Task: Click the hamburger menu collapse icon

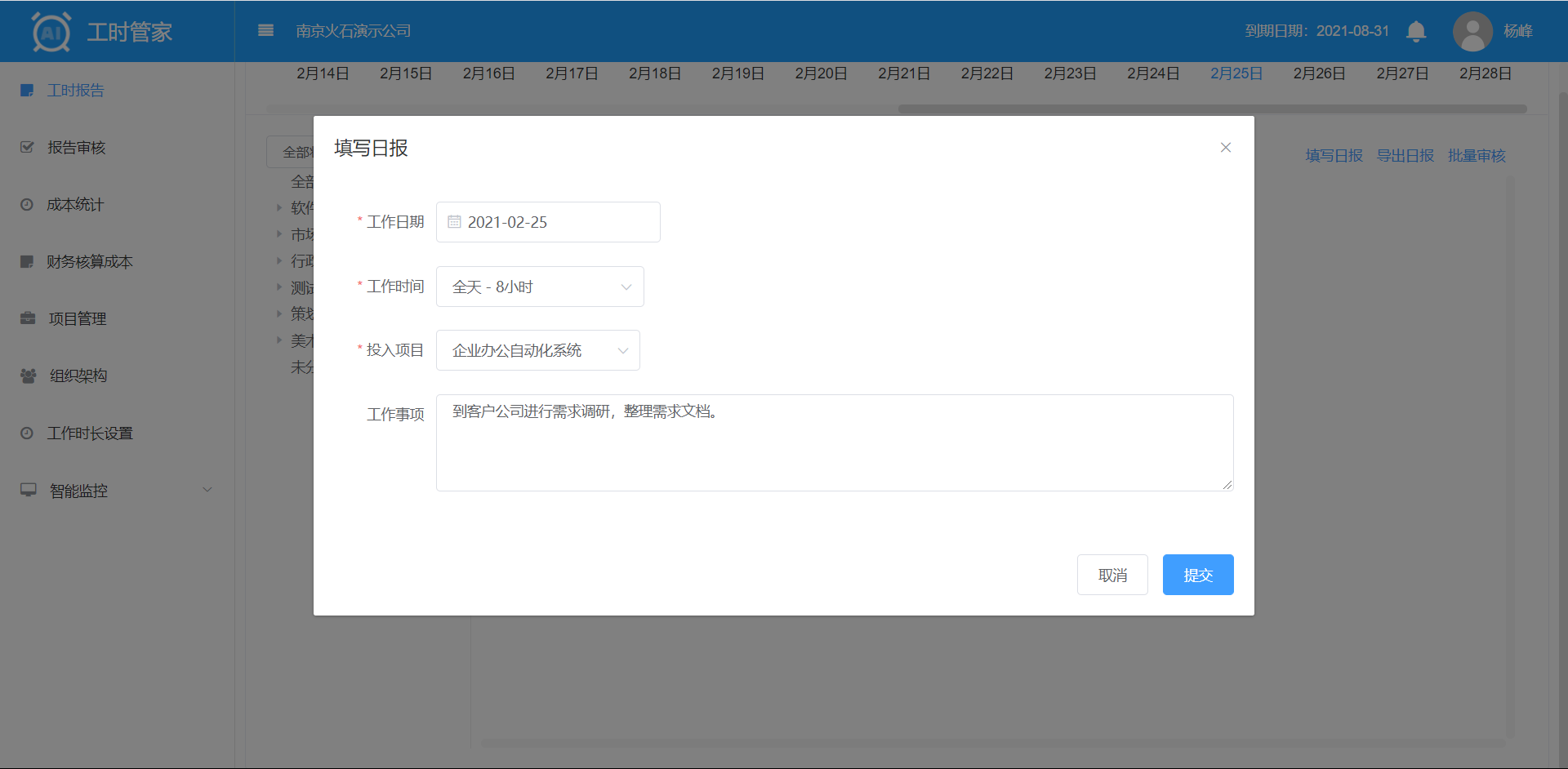Action: pos(265,31)
